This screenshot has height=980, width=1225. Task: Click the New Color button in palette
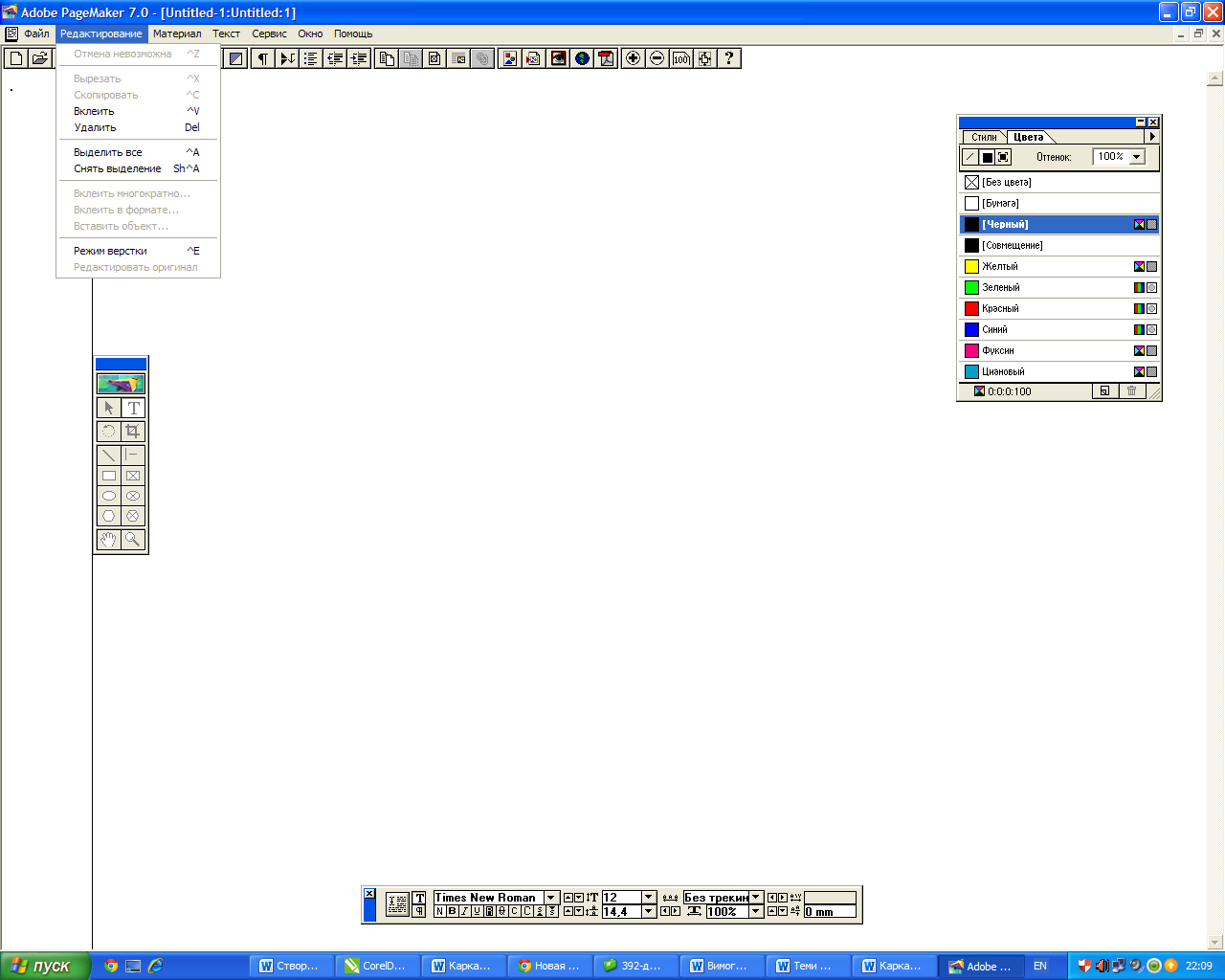pos(1104,391)
